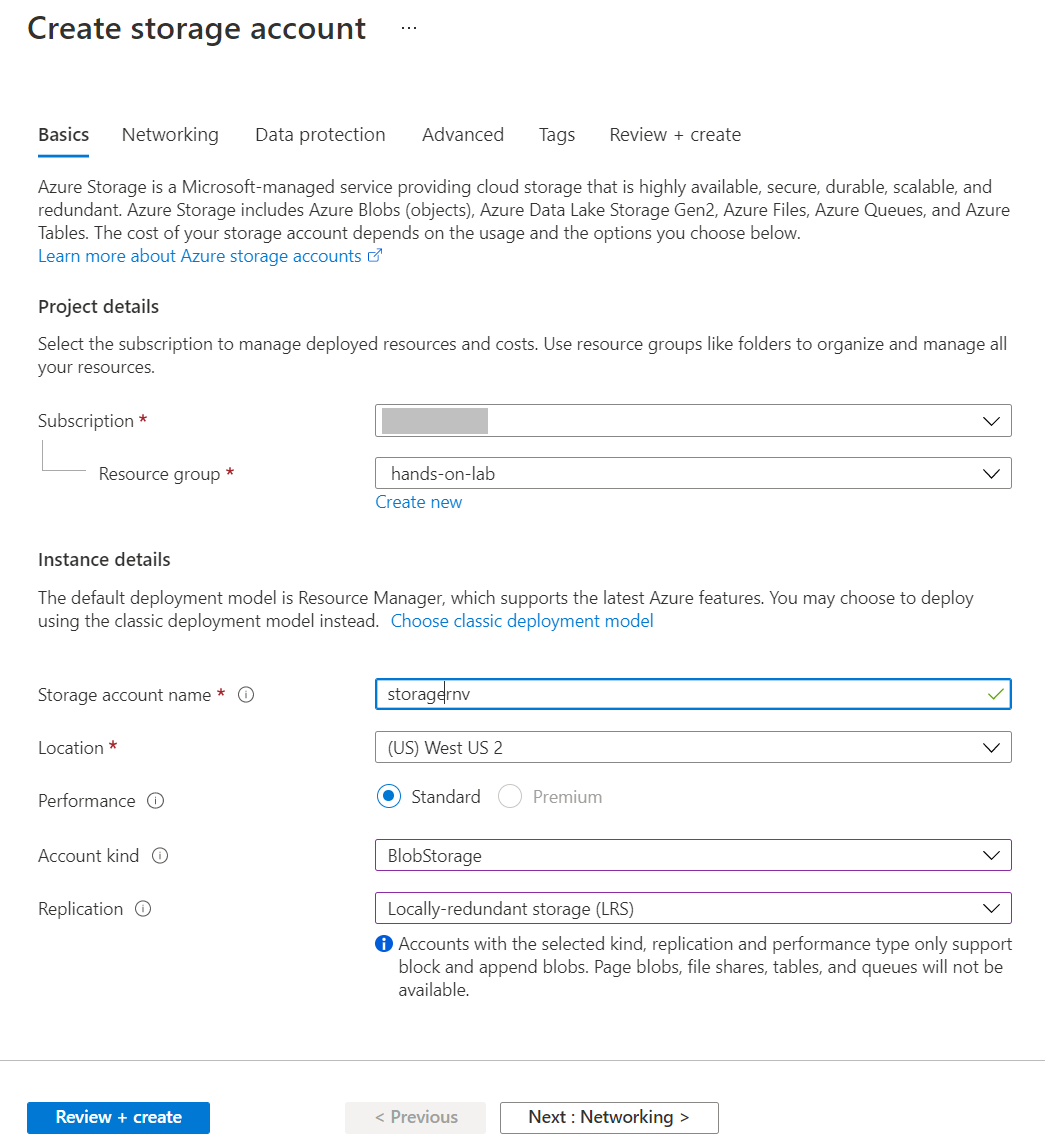The height and width of the screenshot is (1139, 1045).
Task: Select the Premium performance option
Action: [x=510, y=797]
